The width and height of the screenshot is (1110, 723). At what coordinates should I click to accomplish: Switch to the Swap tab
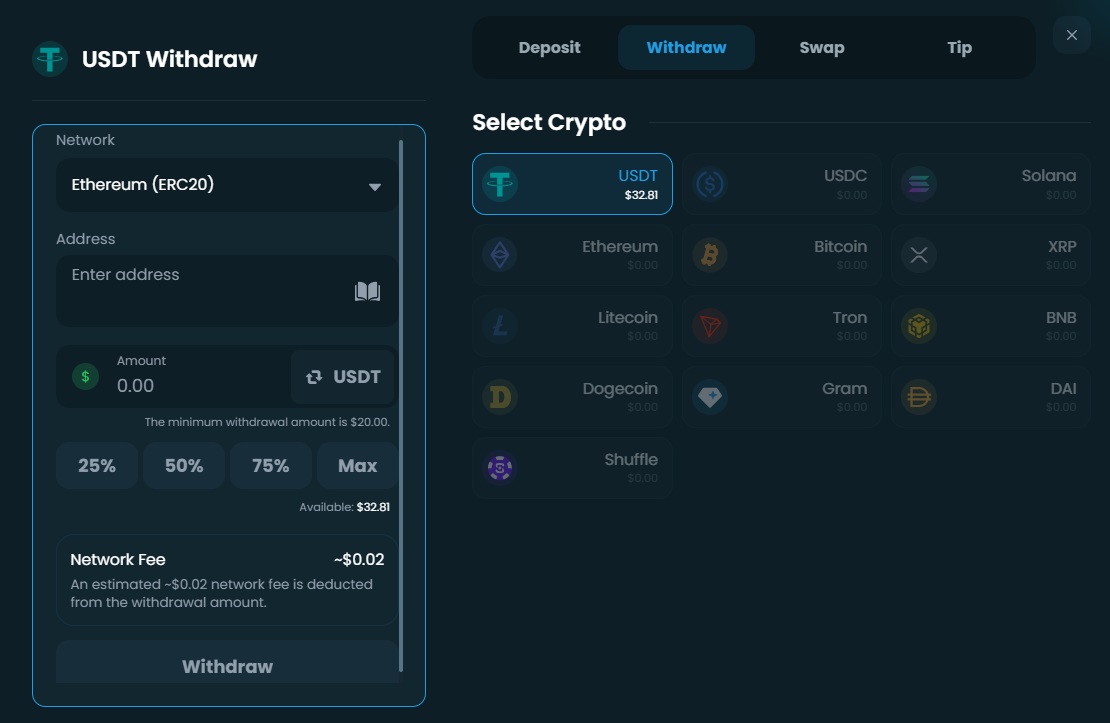(822, 47)
